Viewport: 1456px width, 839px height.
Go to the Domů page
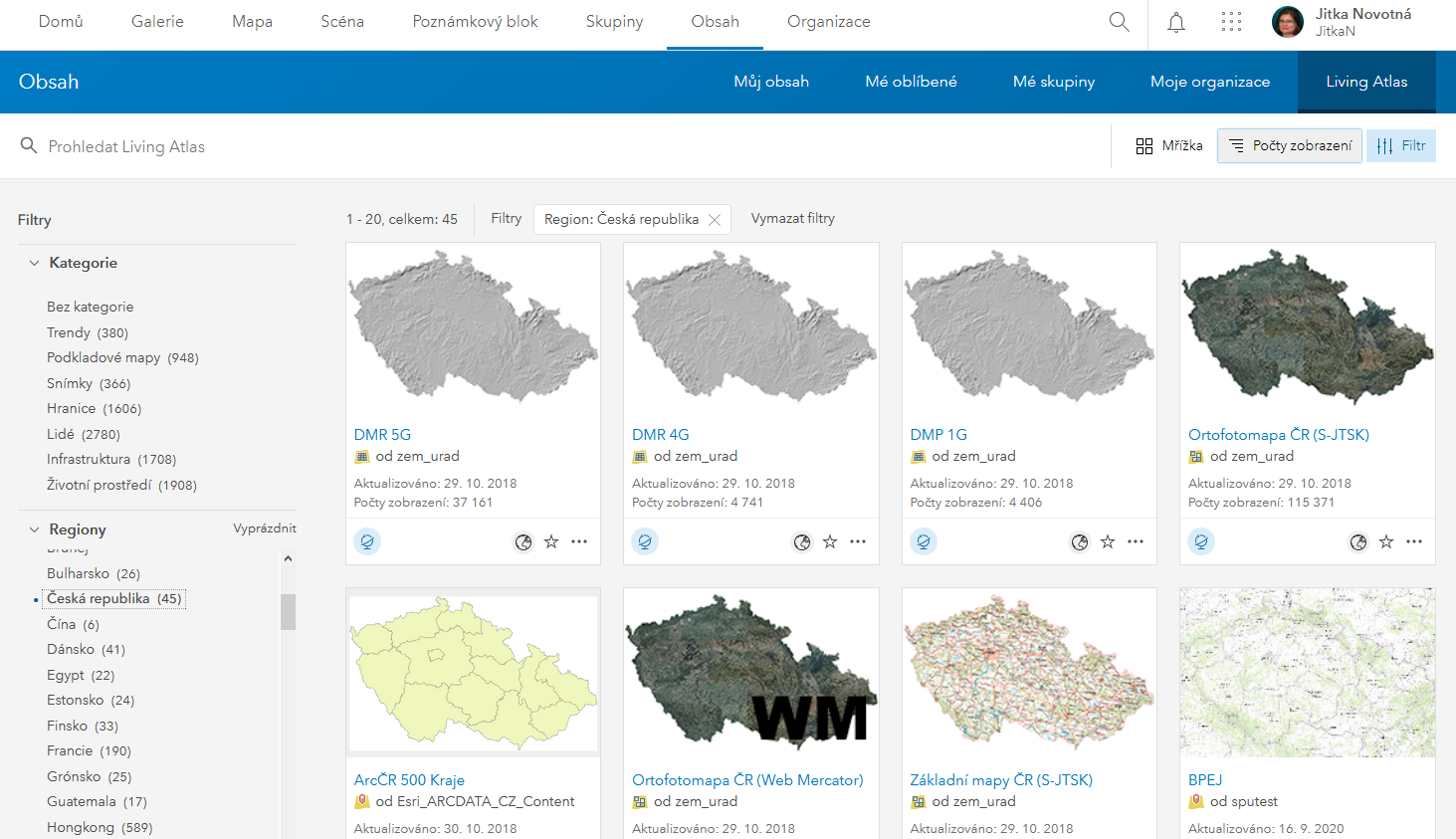click(61, 22)
